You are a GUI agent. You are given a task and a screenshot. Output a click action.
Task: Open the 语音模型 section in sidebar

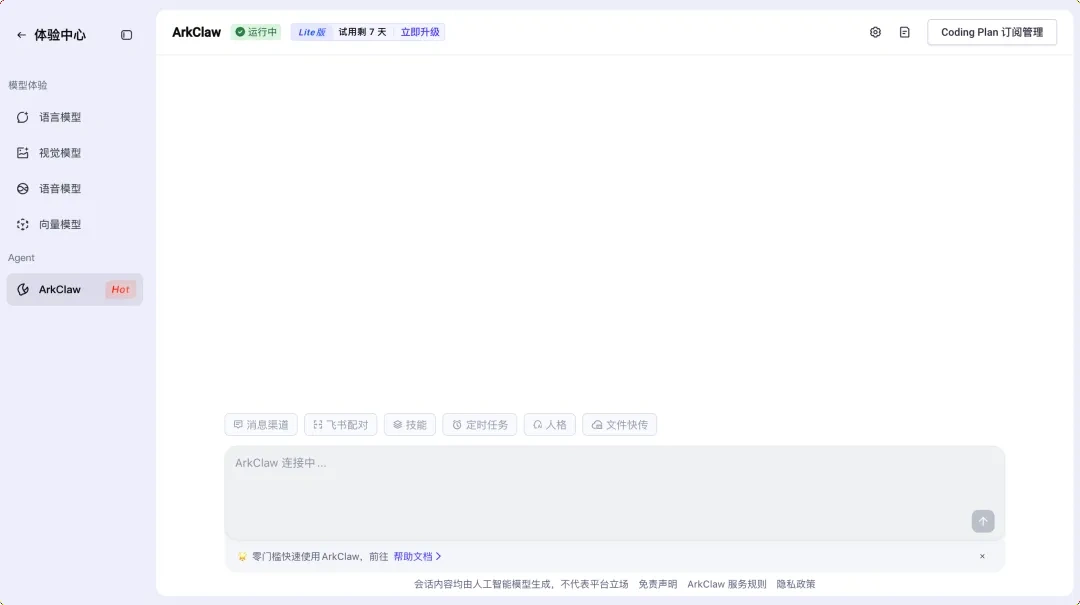click(x=60, y=188)
